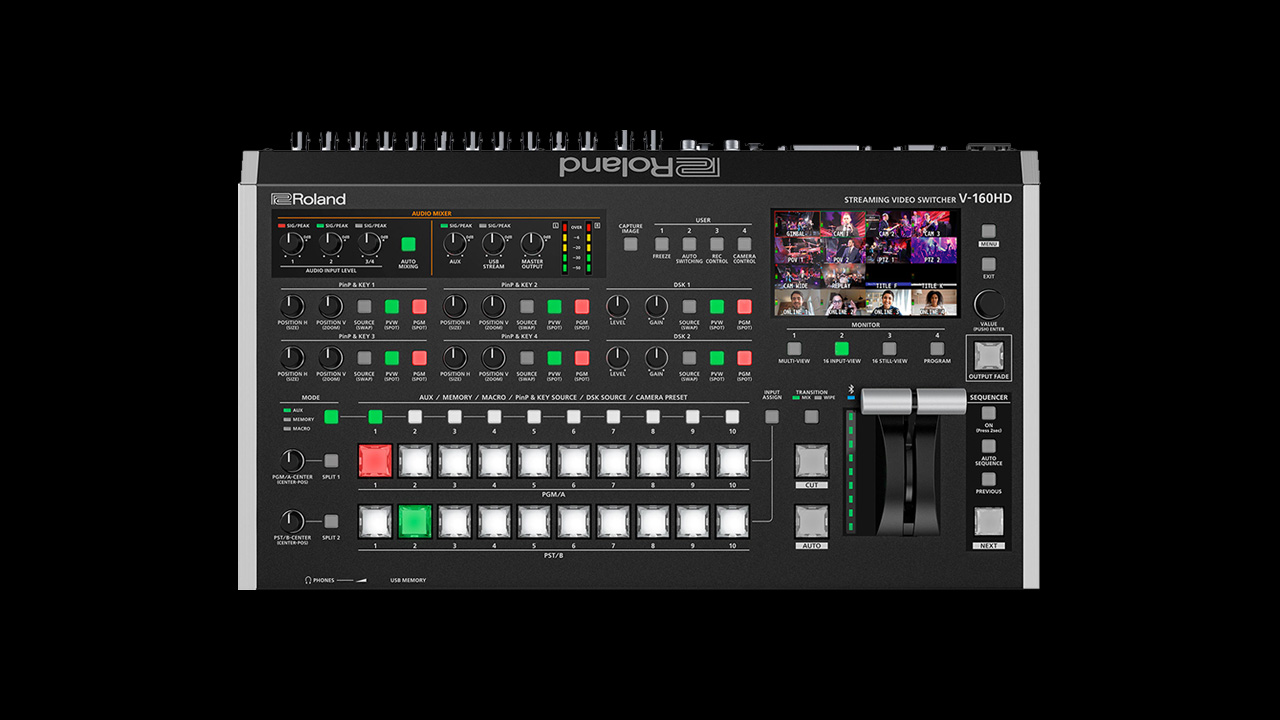1280x720 pixels.
Task: Select AUX row button 5
Action: (534, 417)
